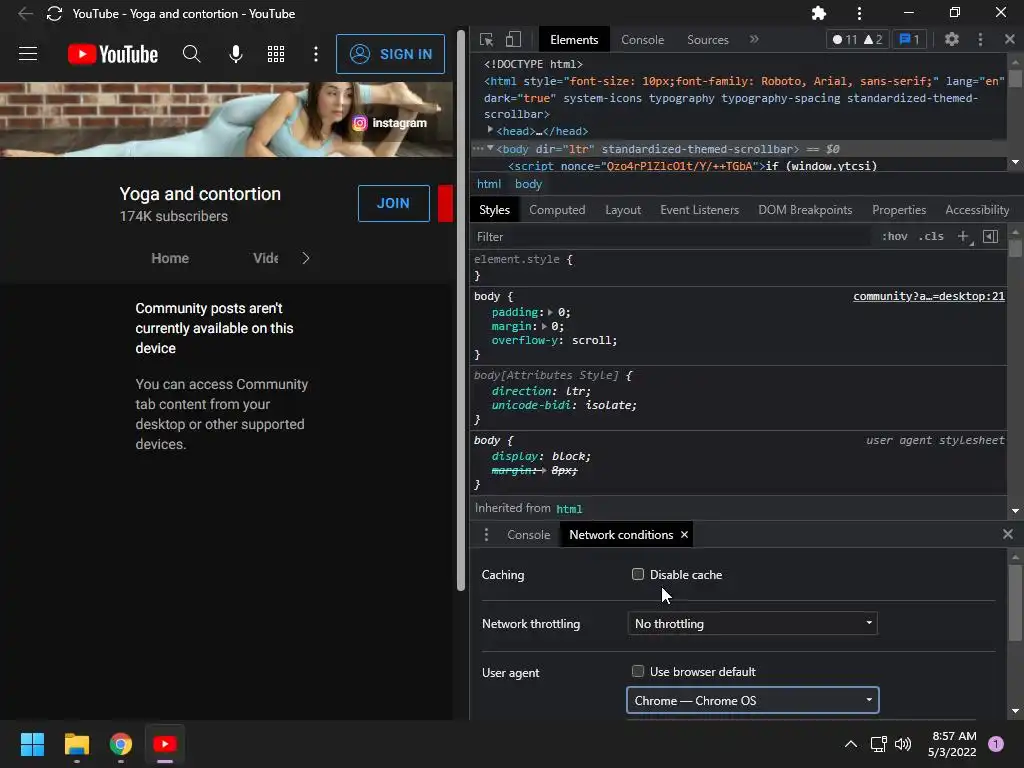Click the YouTube app taskbar icon
1024x768 pixels.
tap(165, 744)
